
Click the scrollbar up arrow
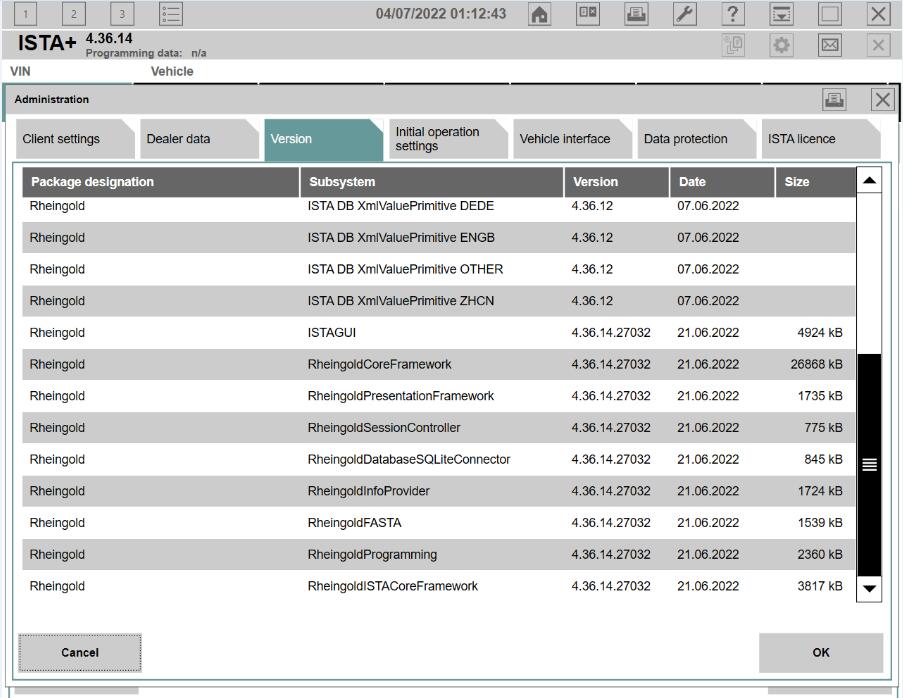pyautogui.click(x=869, y=180)
